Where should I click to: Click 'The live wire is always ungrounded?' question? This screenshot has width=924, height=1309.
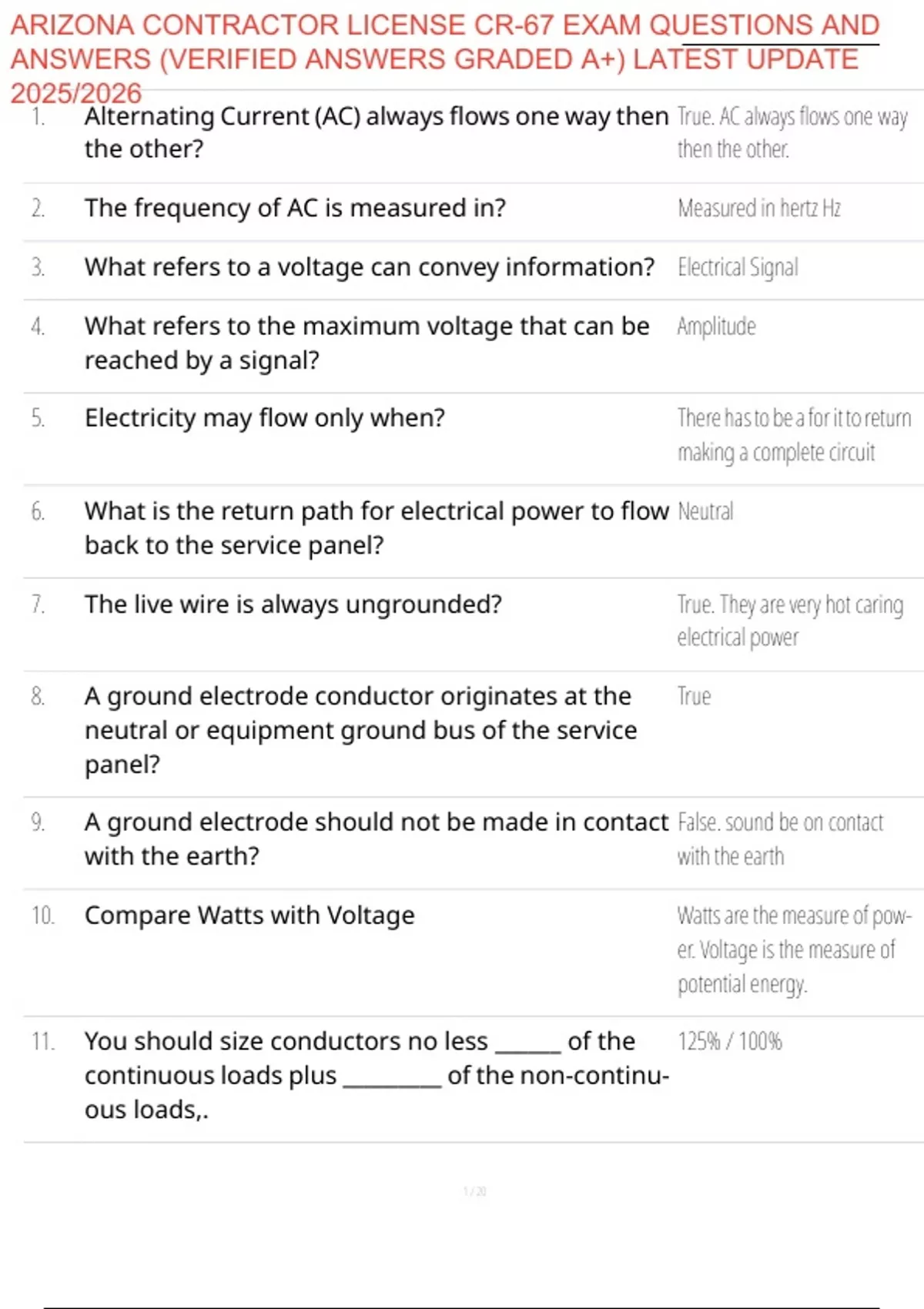pos(293,604)
